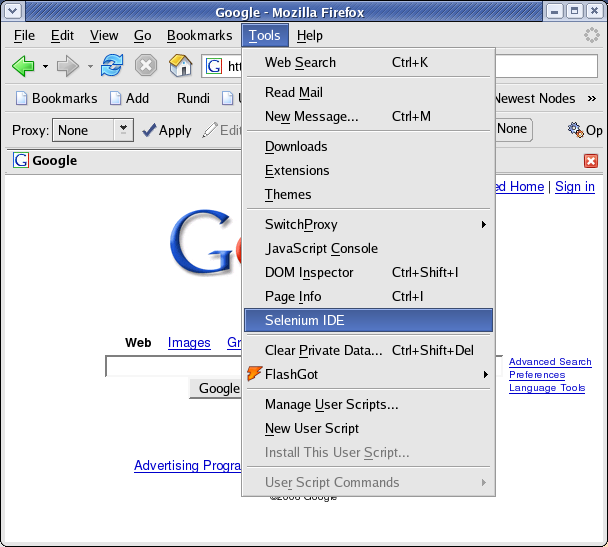Open the Rundi bookmark
This screenshot has height=547, width=608.
193,98
